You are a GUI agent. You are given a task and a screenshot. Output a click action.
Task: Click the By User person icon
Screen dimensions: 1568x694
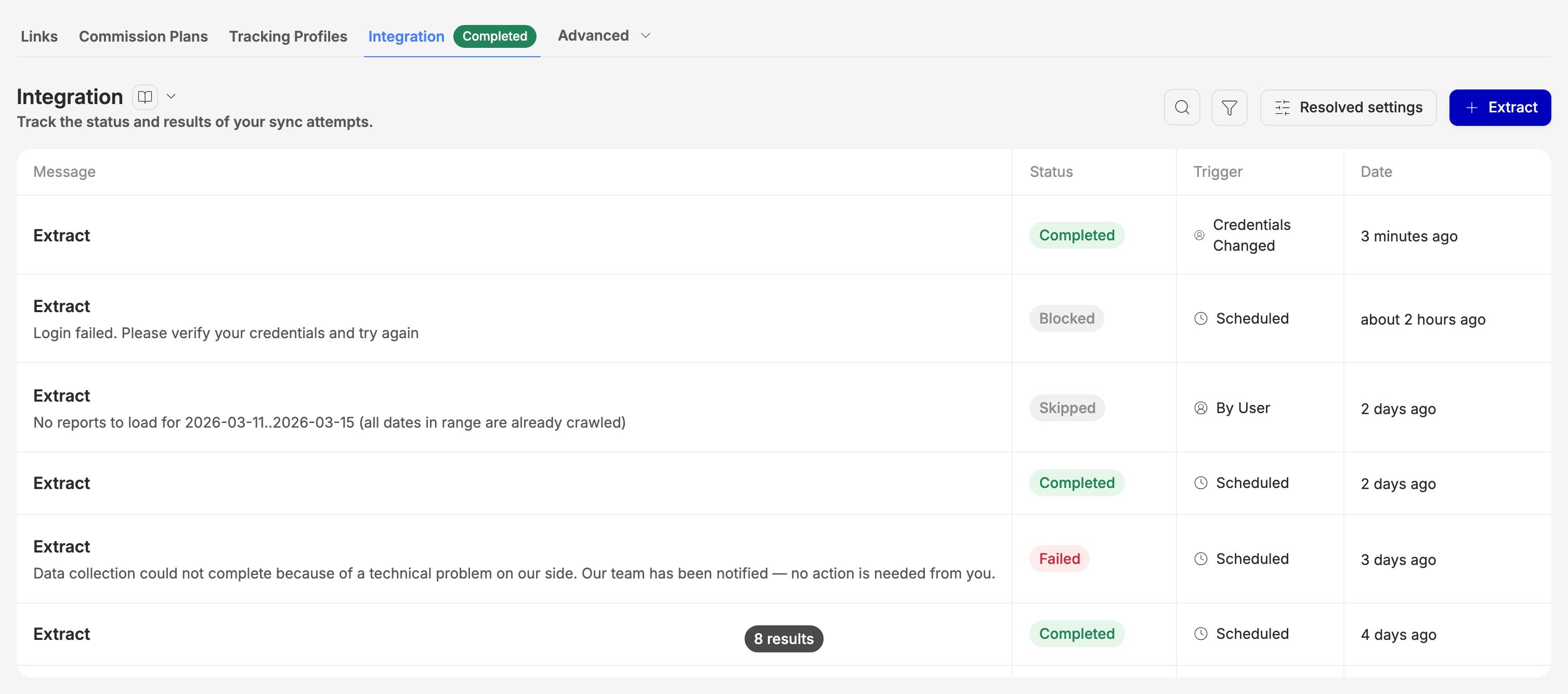point(1200,408)
